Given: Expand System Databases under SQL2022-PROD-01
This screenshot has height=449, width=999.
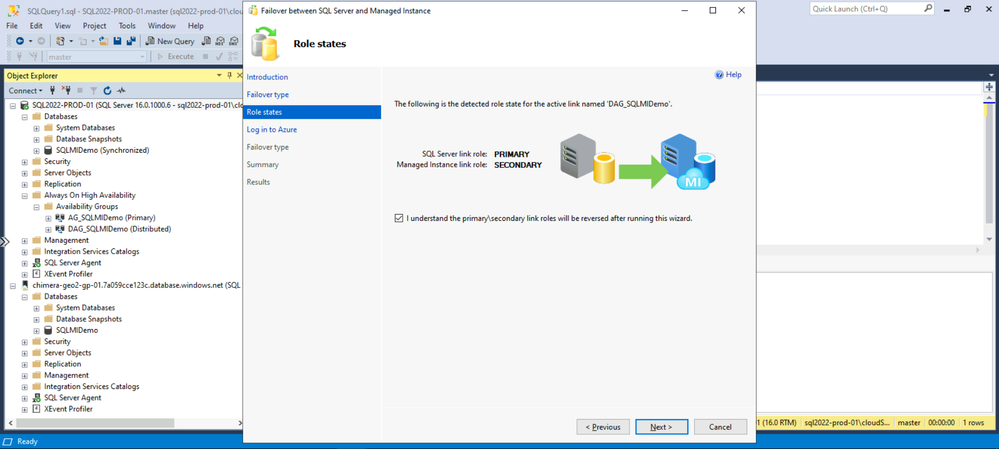Looking at the screenshot, I should 36,128.
